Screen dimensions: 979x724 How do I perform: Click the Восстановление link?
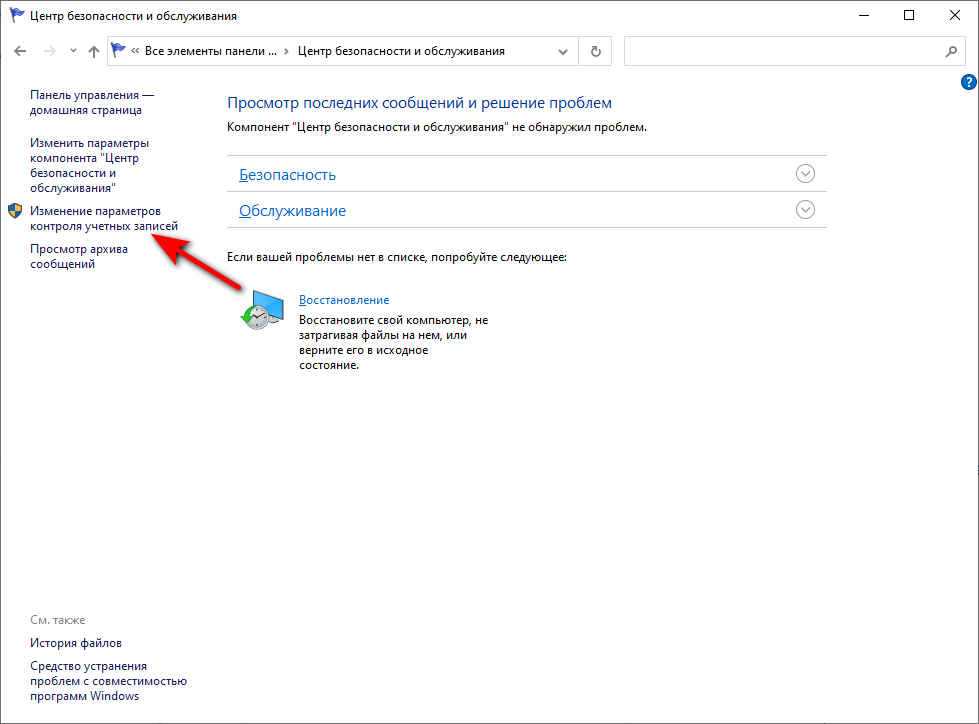[344, 300]
